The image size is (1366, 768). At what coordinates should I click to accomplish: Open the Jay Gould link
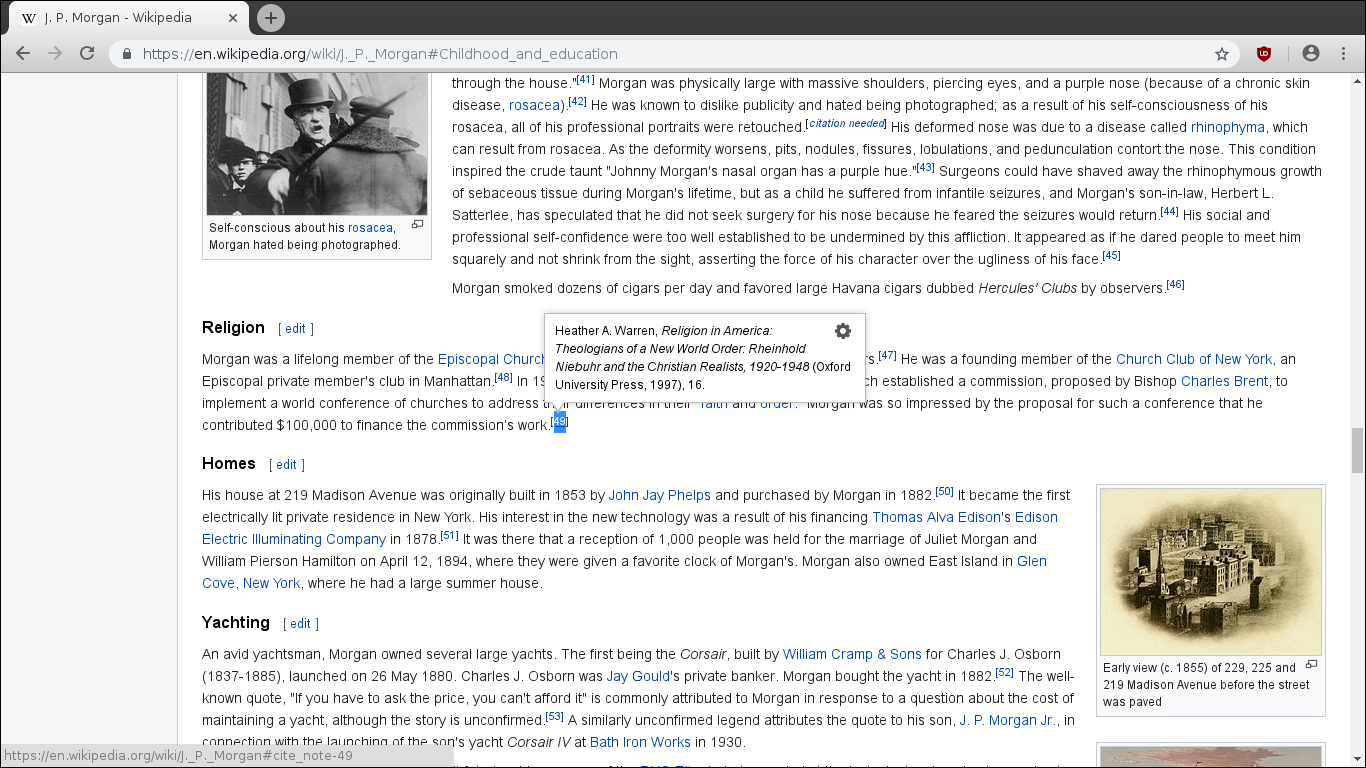click(640, 676)
